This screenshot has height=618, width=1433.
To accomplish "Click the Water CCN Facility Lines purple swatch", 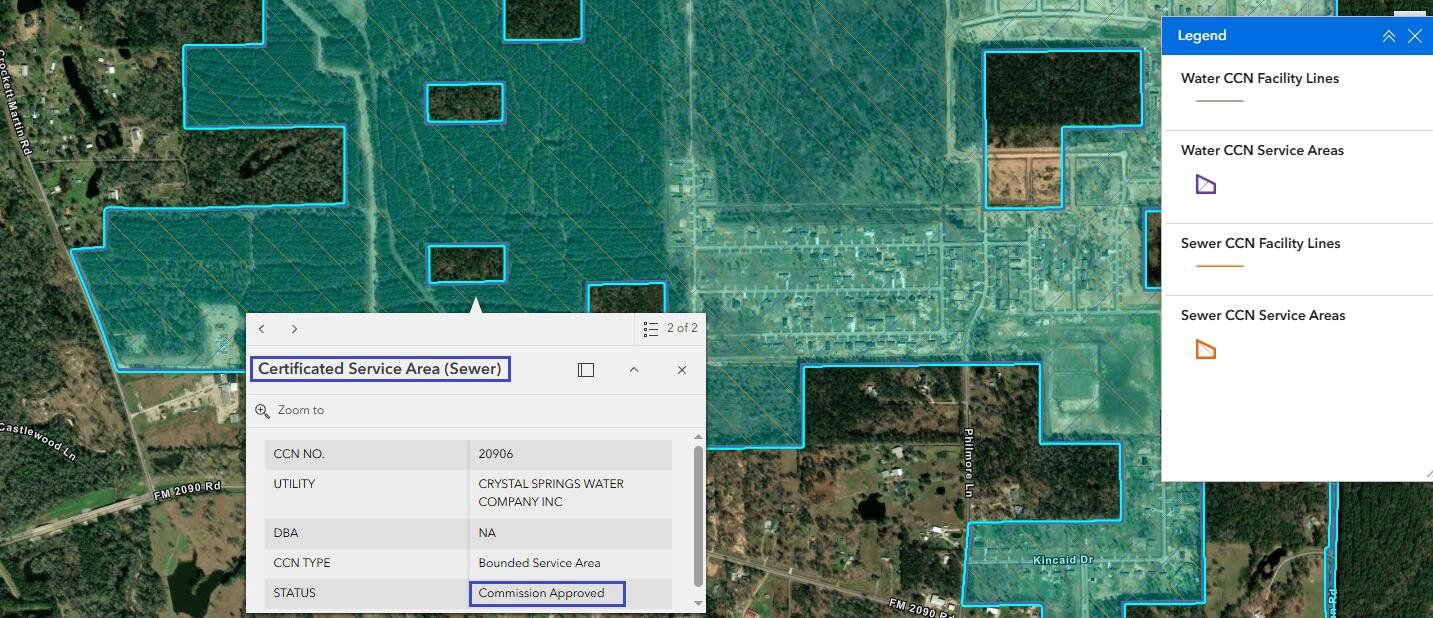I will click(1219, 101).
